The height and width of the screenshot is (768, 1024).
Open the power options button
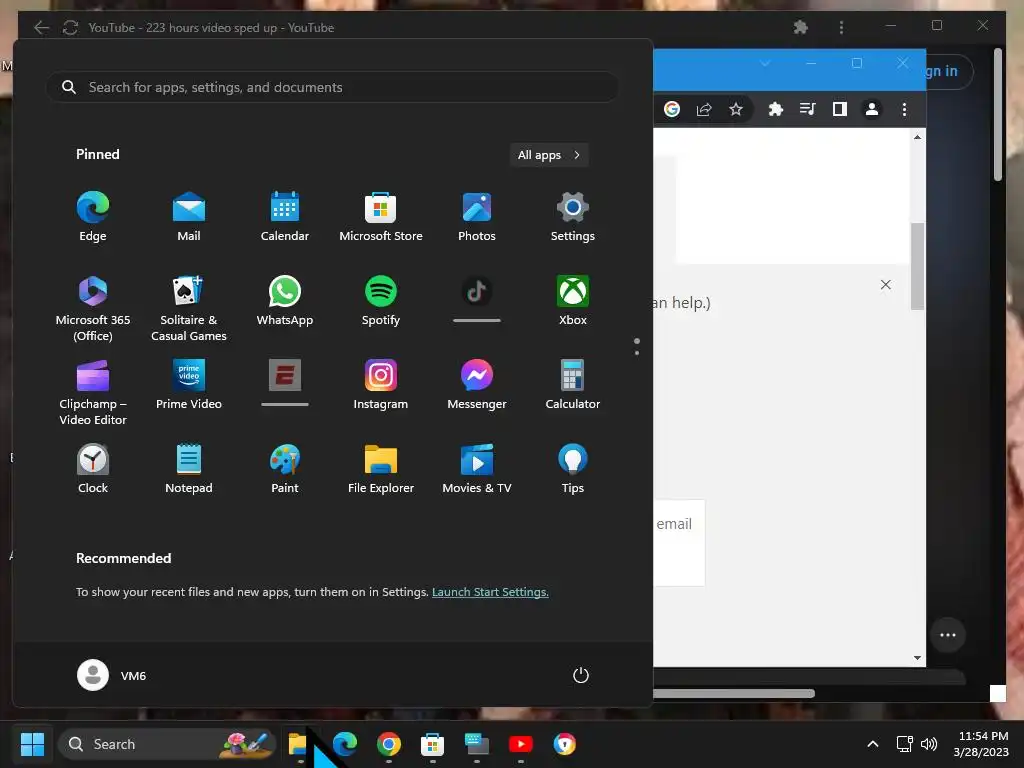click(x=581, y=675)
